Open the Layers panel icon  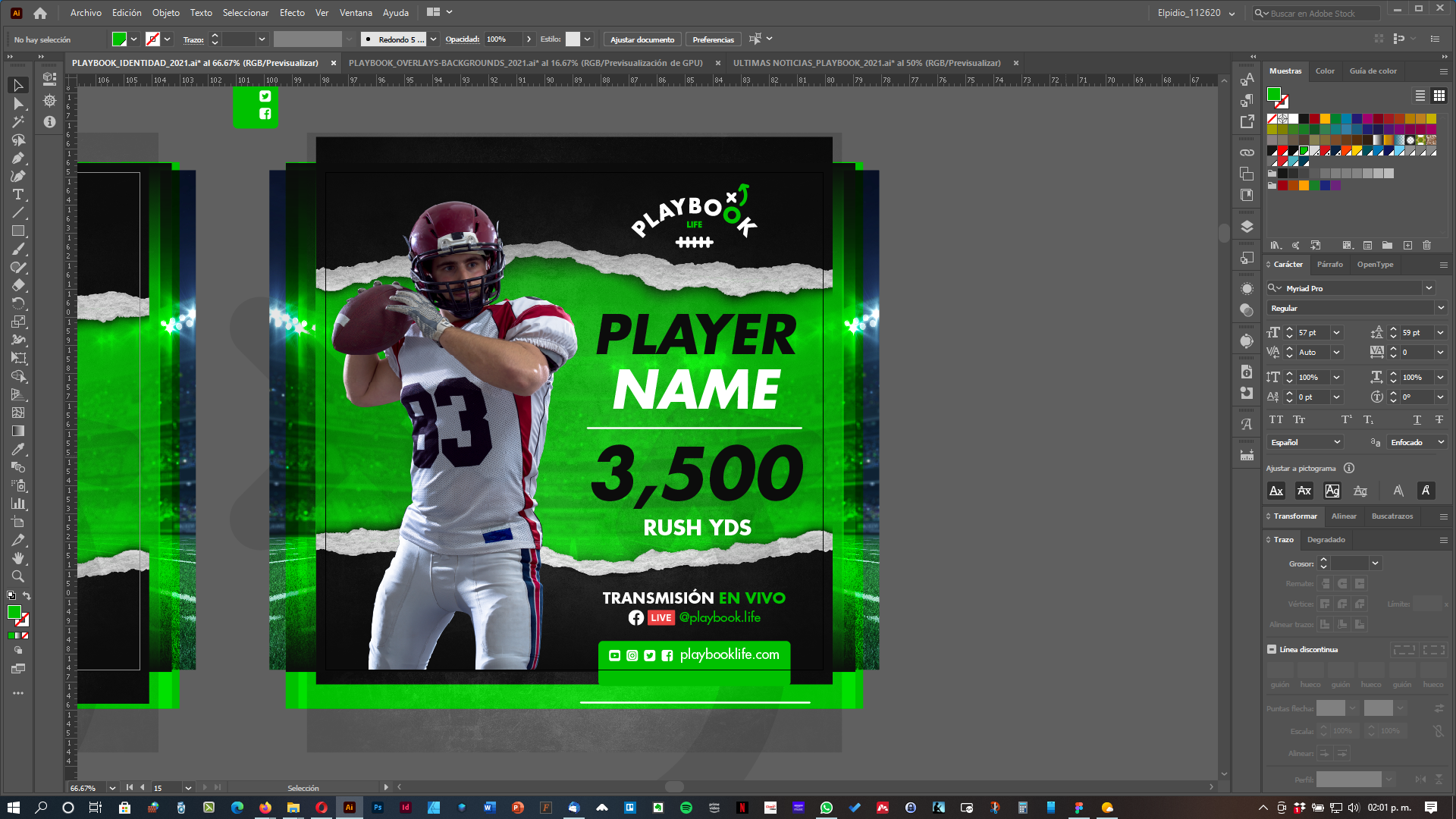click(1247, 227)
